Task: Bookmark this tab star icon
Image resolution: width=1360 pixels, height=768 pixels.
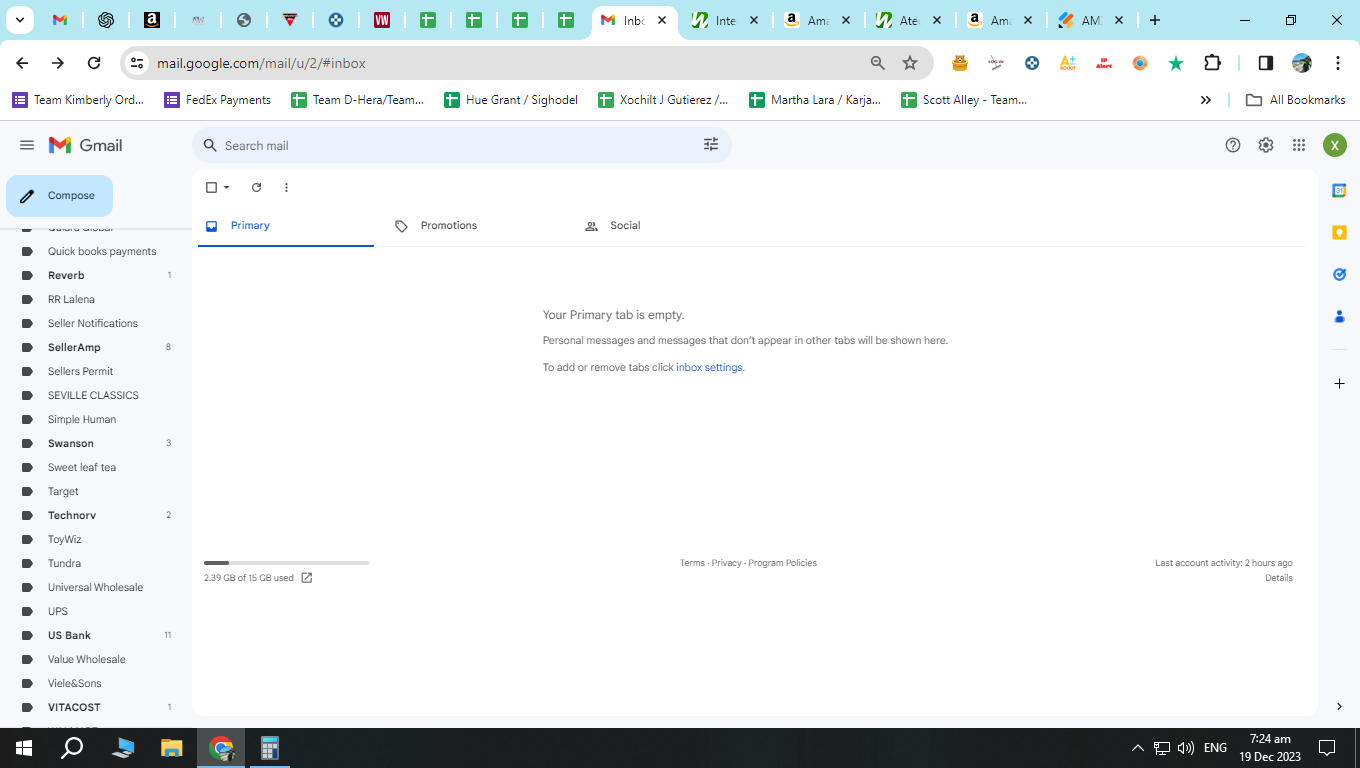Action: coord(910,63)
